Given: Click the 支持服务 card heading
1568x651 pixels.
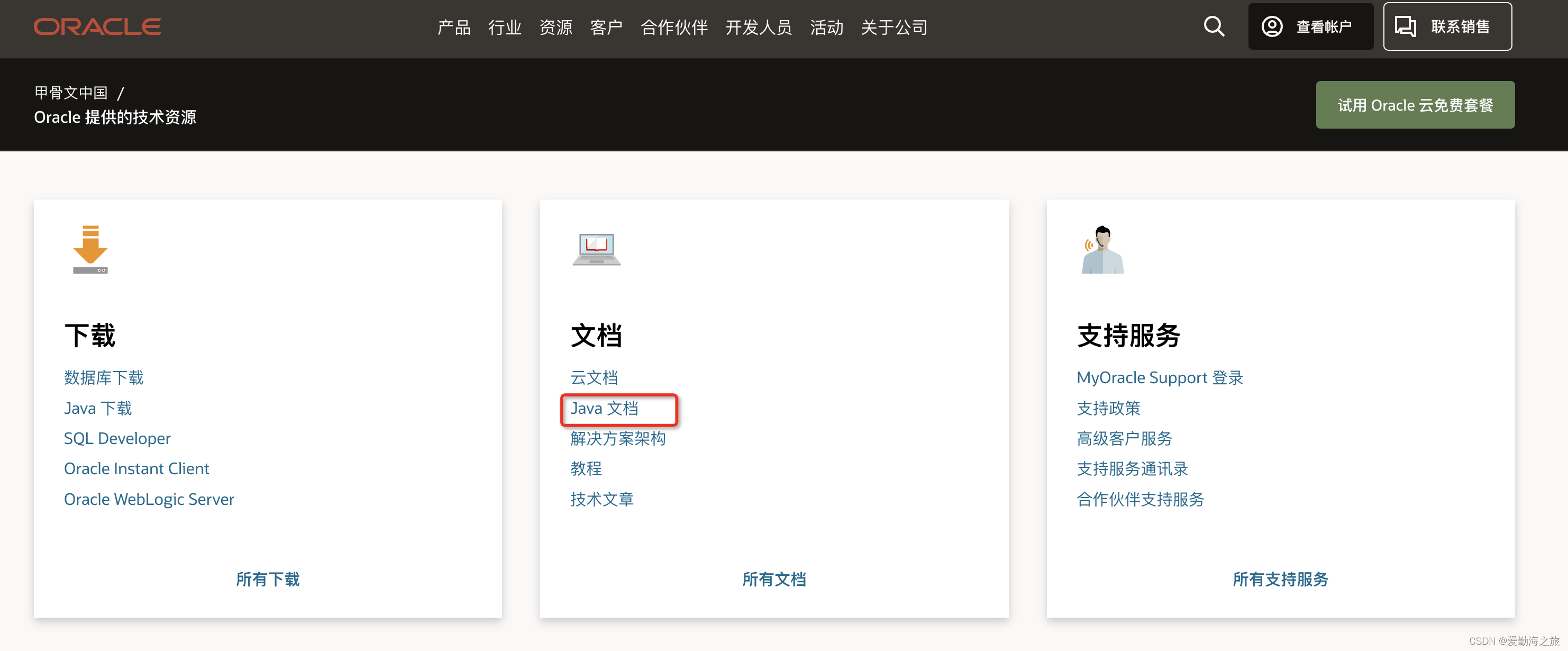Looking at the screenshot, I should 1128,336.
